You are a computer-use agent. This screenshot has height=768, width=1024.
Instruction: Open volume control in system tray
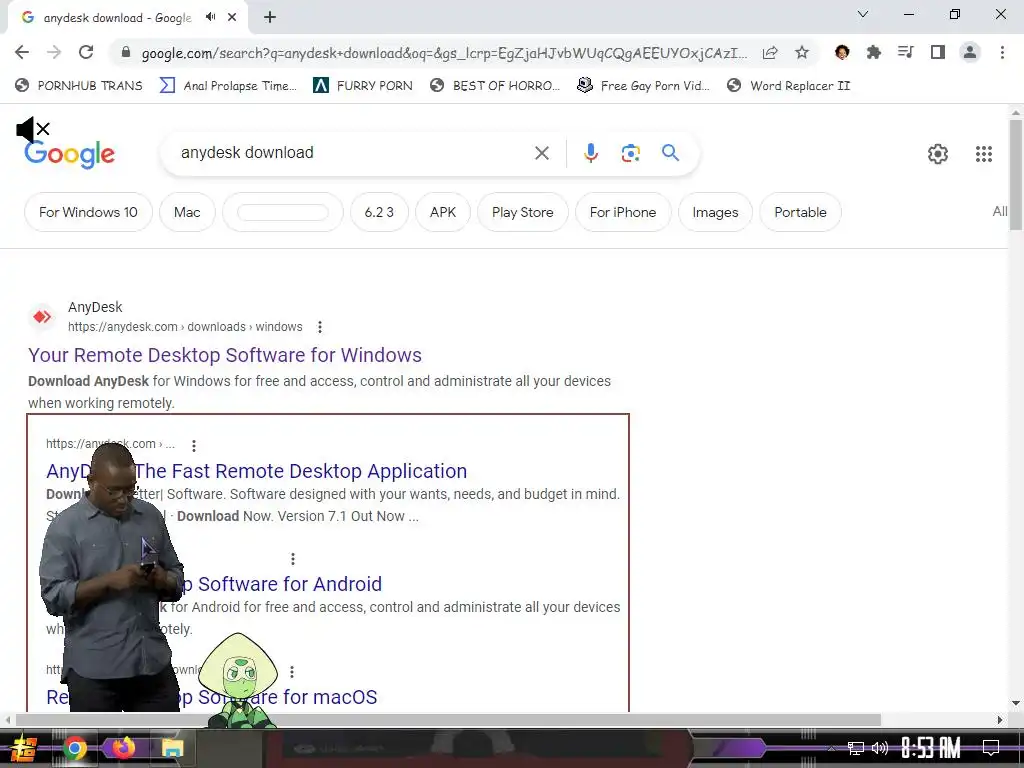point(880,748)
